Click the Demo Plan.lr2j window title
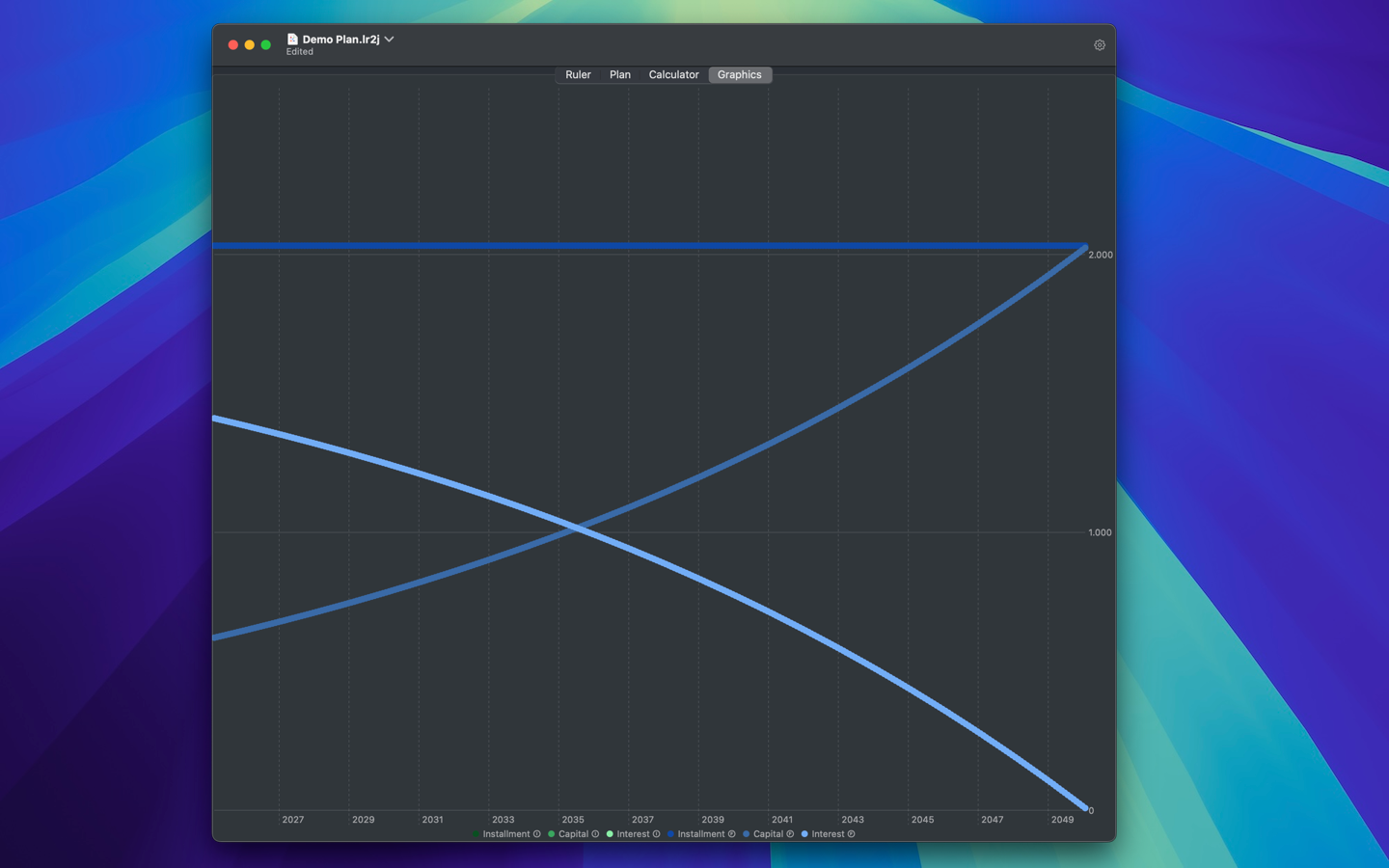The height and width of the screenshot is (868, 1389). coord(340,40)
